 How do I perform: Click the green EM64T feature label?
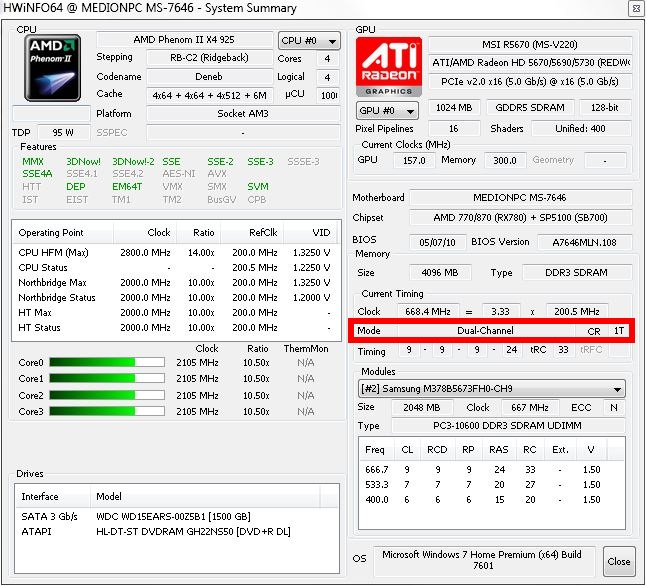pos(127,187)
